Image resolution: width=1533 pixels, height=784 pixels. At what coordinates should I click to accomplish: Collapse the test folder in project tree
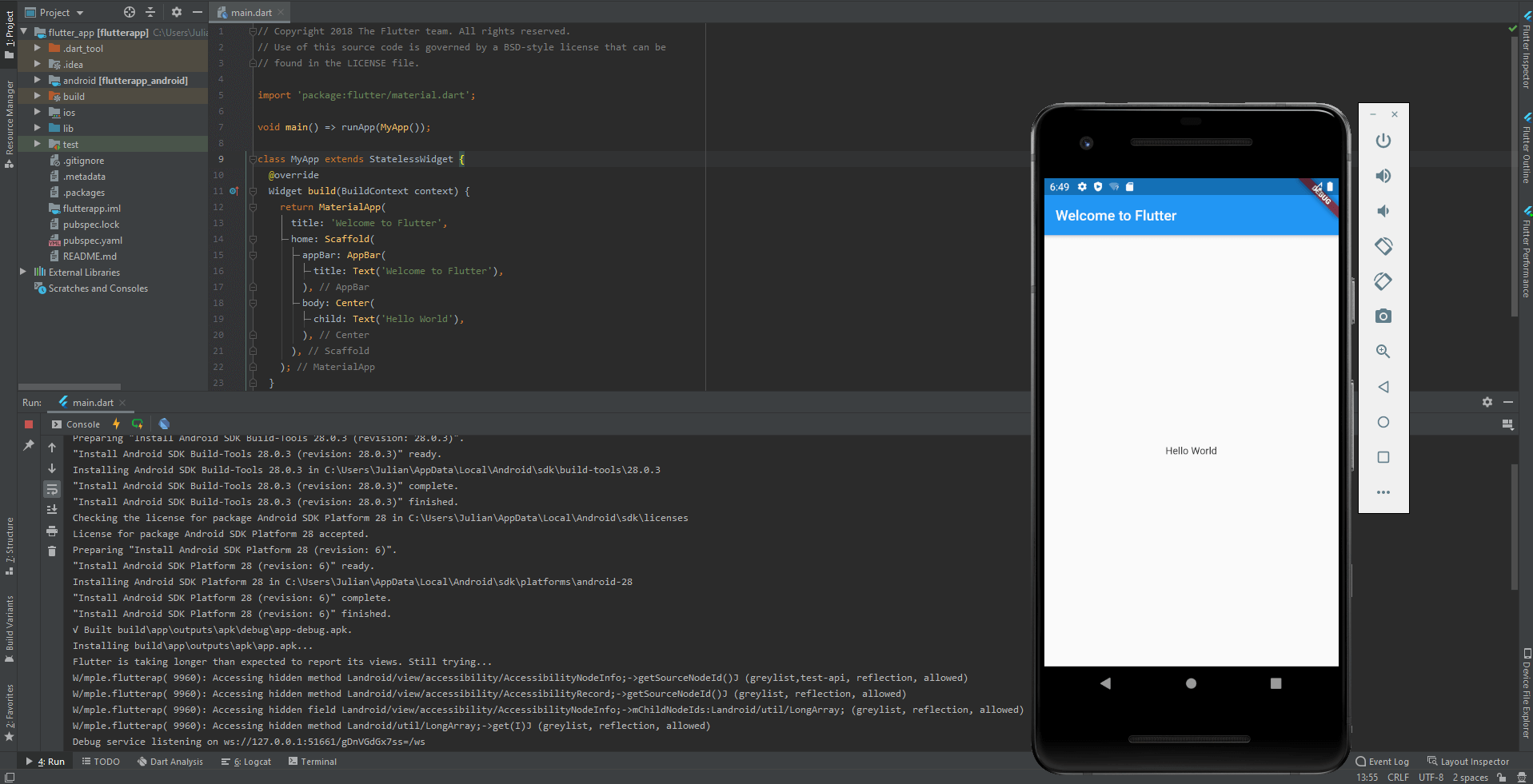coord(36,144)
